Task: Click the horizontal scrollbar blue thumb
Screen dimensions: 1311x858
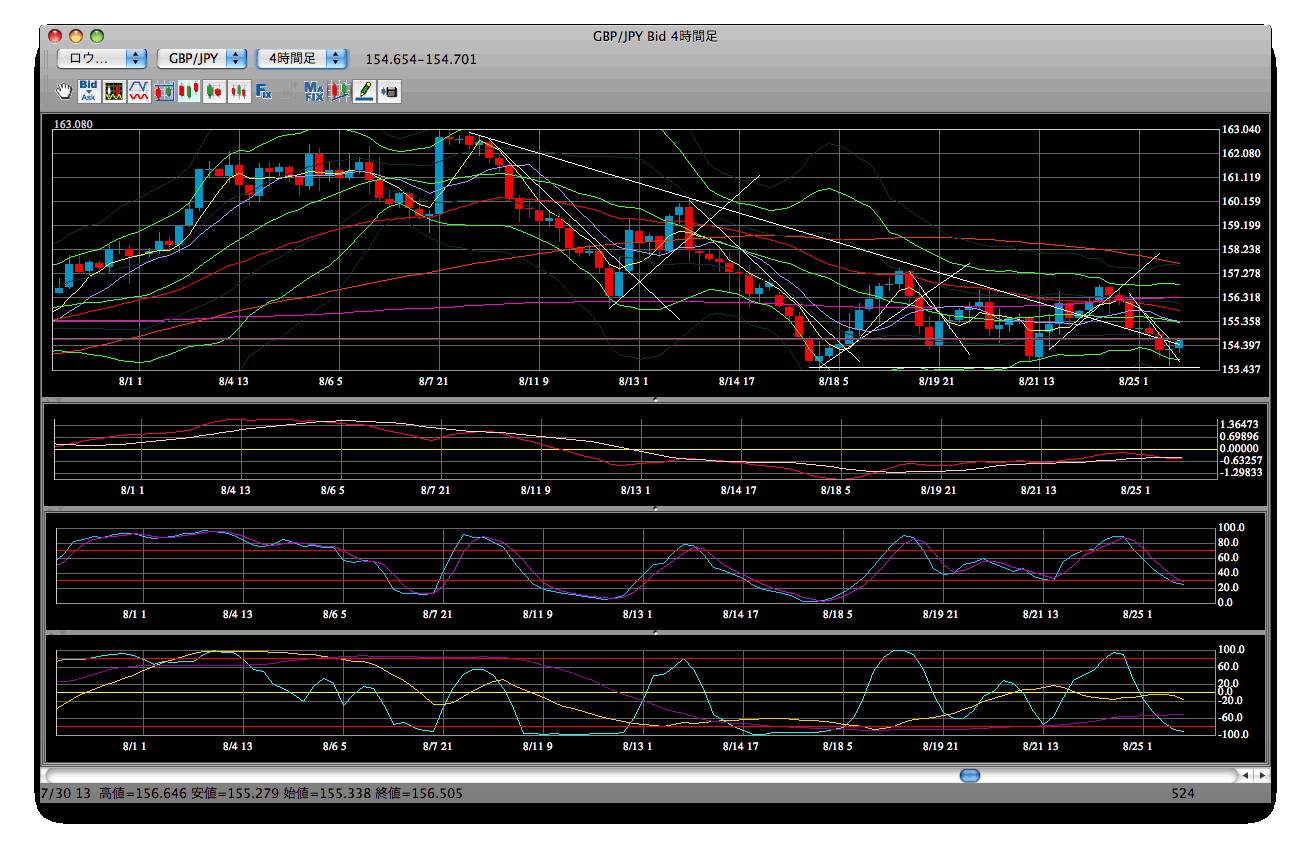Action: [x=970, y=775]
